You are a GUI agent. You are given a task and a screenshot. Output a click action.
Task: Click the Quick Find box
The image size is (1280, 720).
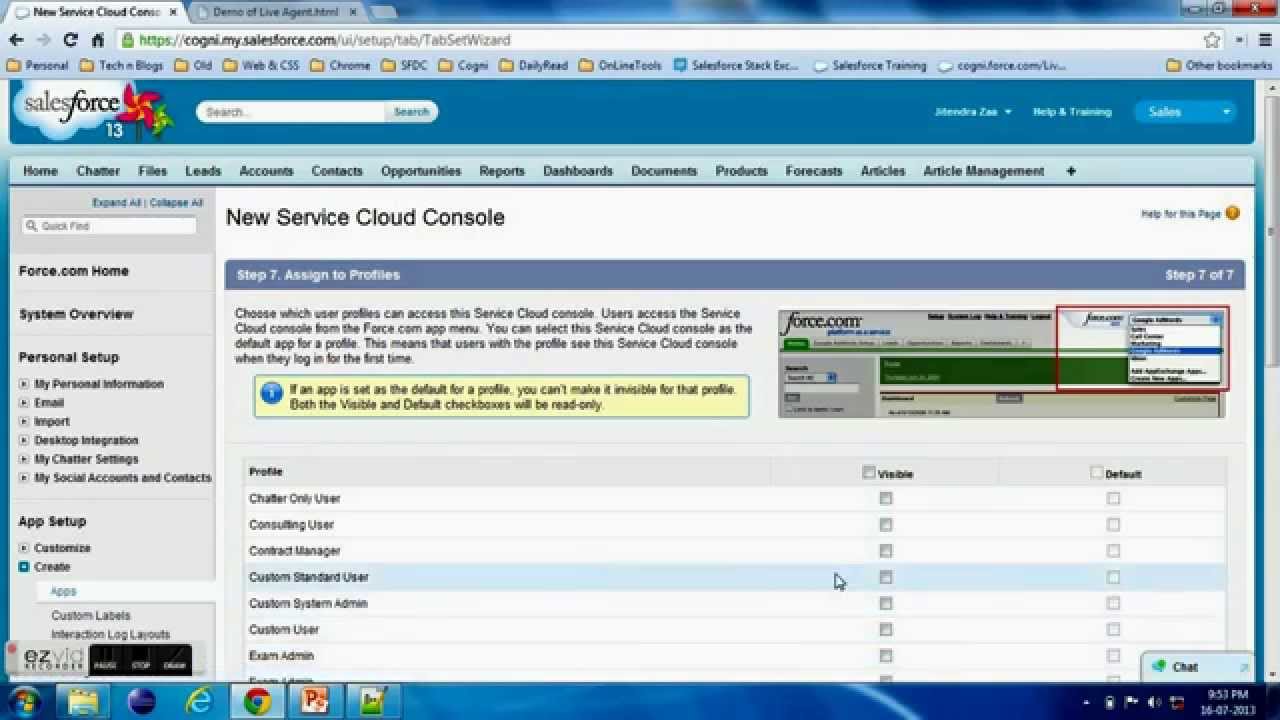(x=109, y=226)
